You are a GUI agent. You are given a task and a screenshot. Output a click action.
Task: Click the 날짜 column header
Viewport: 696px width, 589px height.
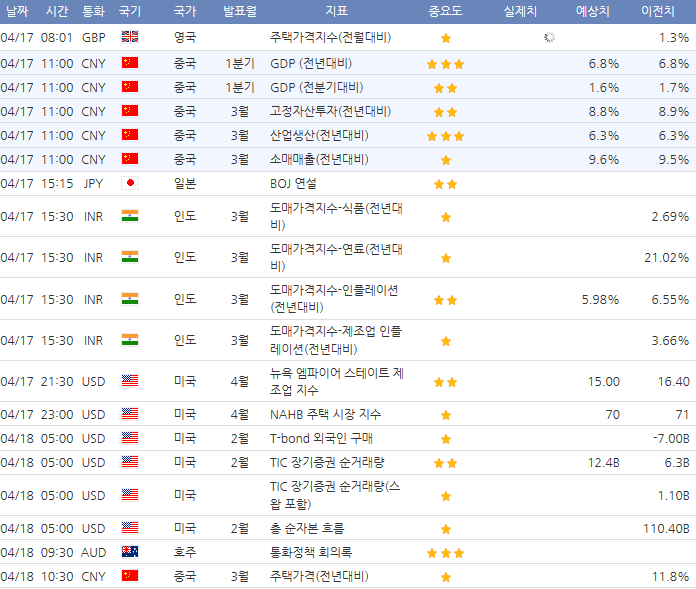pos(17,11)
